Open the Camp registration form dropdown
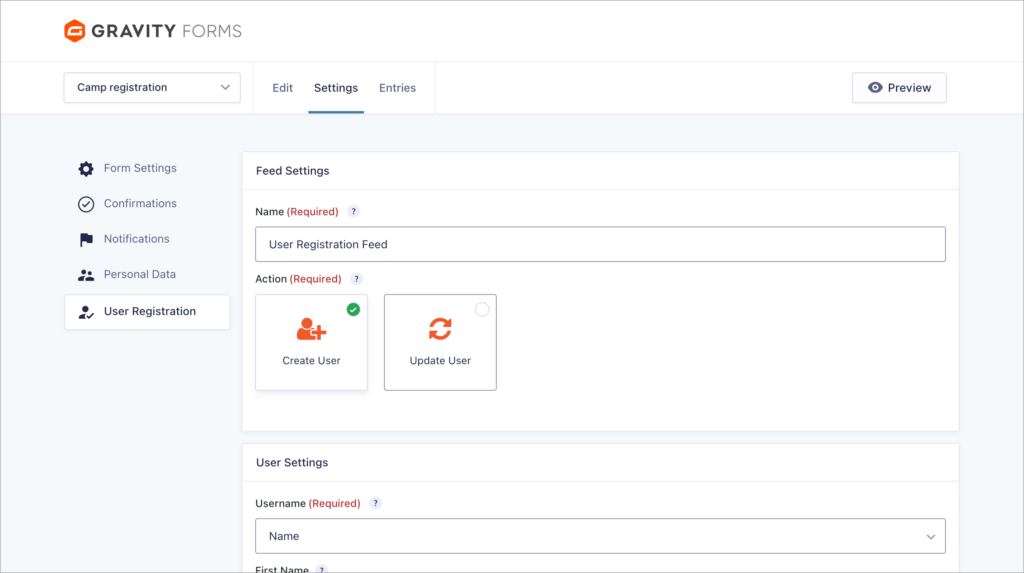 [152, 88]
